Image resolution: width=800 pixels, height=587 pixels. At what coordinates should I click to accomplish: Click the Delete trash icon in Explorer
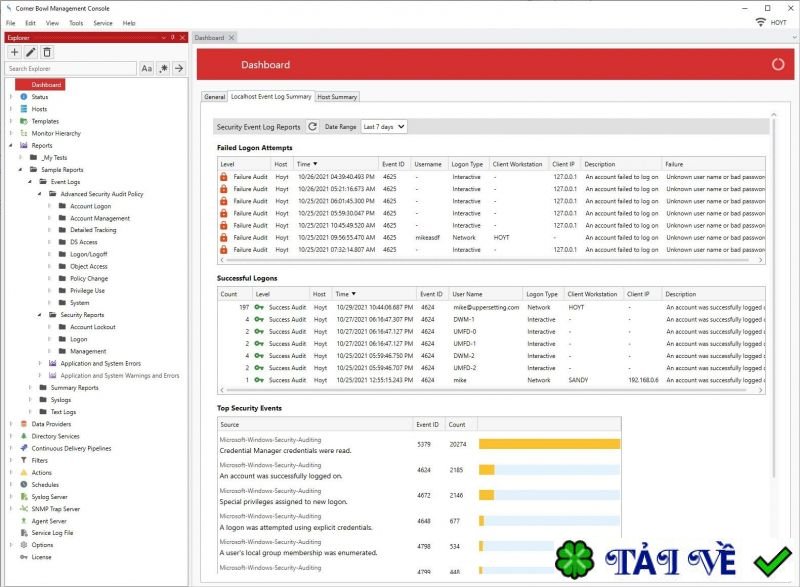tap(46, 53)
